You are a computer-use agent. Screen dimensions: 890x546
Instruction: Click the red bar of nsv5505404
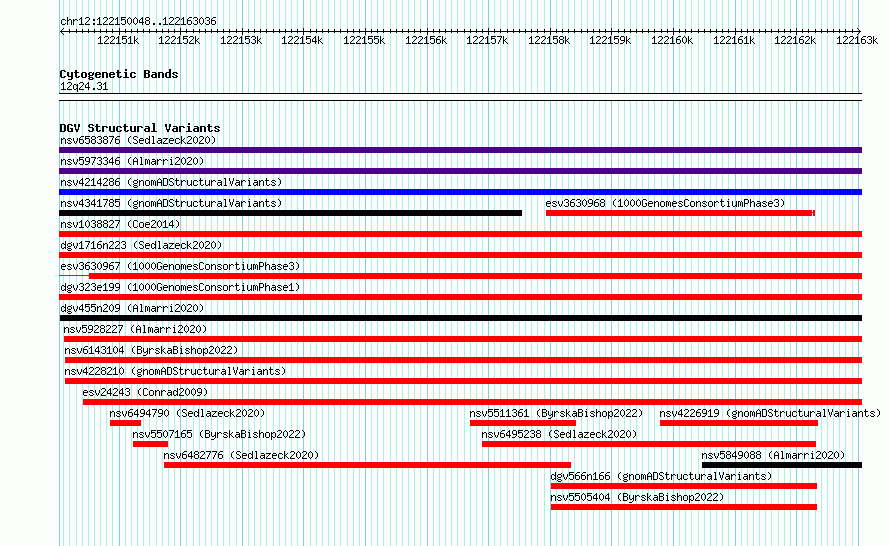pos(684,507)
